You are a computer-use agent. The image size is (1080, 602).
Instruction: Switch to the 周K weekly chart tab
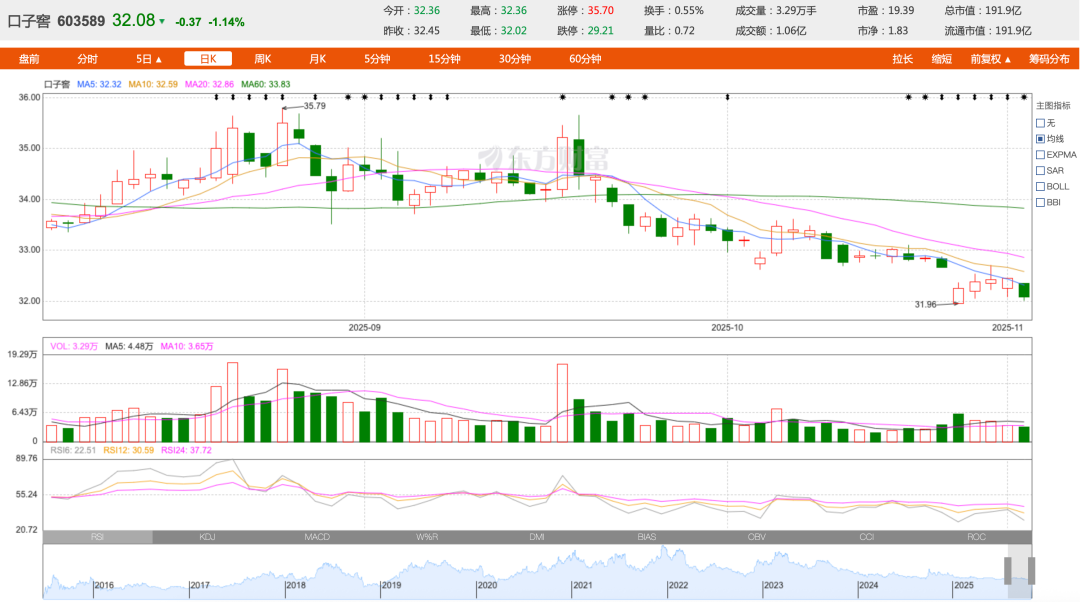click(263, 59)
